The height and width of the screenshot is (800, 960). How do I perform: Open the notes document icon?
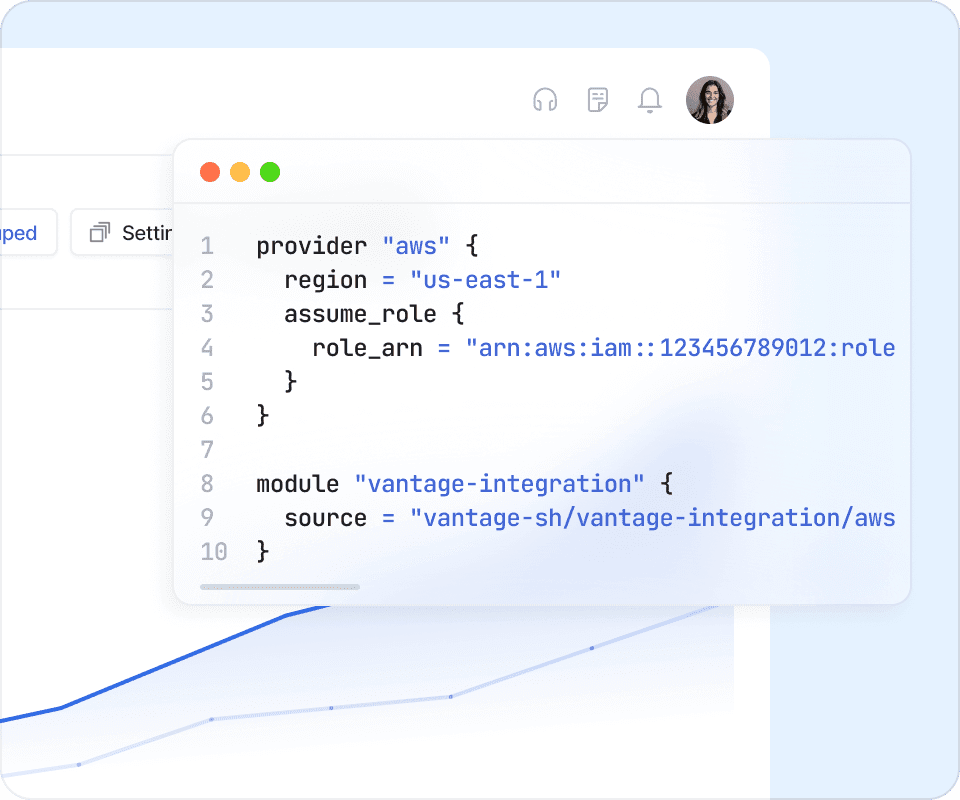point(598,100)
